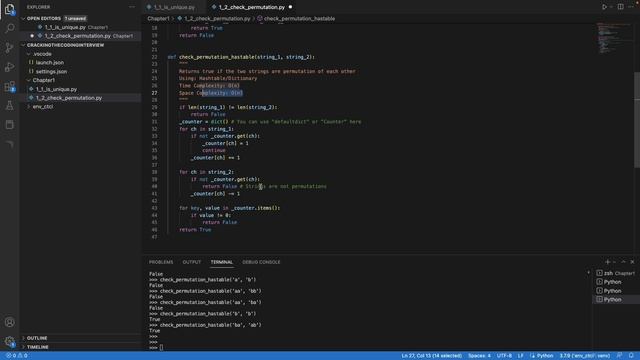The width and height of the screenshot is (640, 360).
Task: Open the Run and Debug view
Action: (x=9, y=67)
